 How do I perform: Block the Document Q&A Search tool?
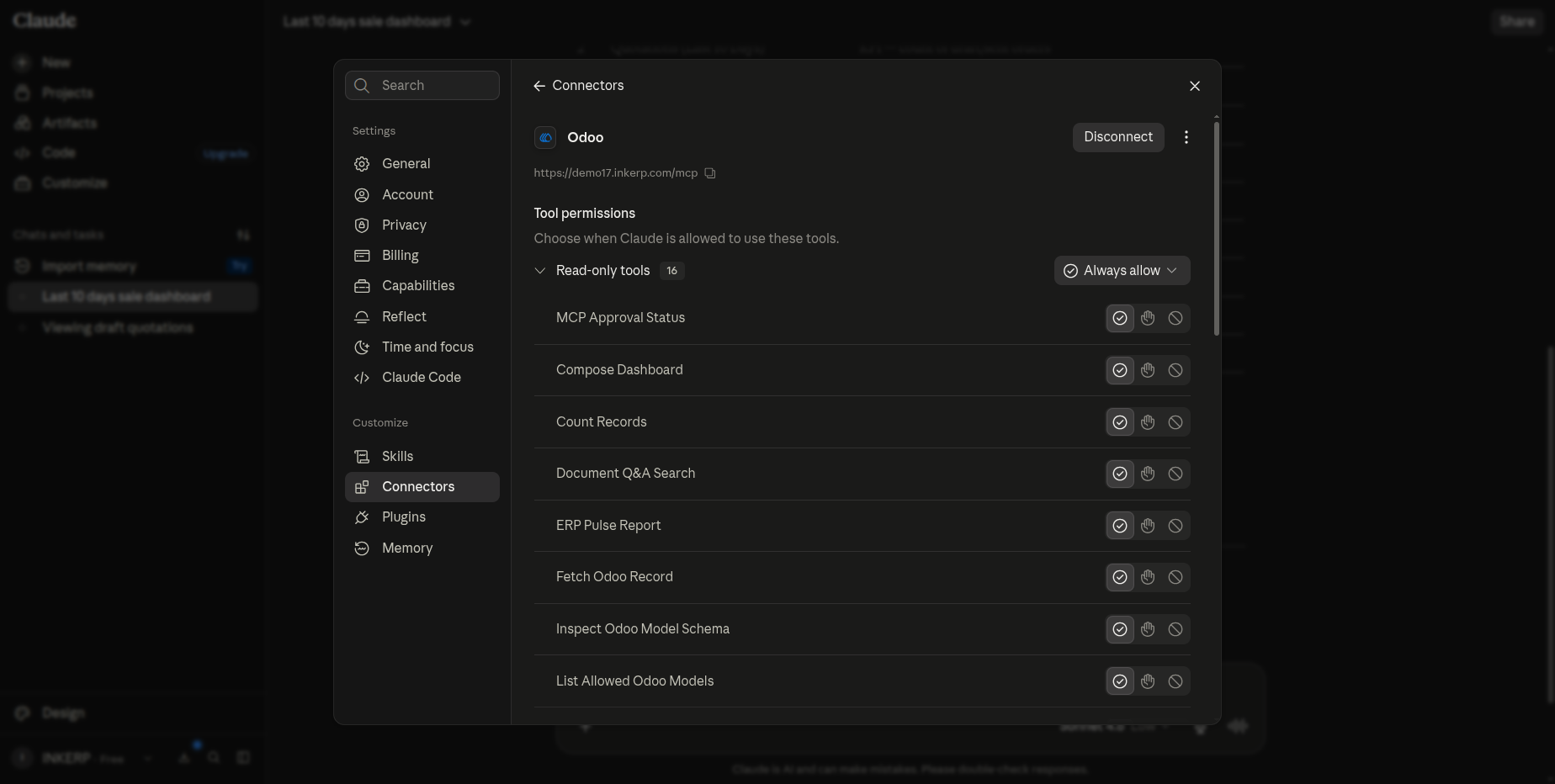click(x=1176, y=474)
